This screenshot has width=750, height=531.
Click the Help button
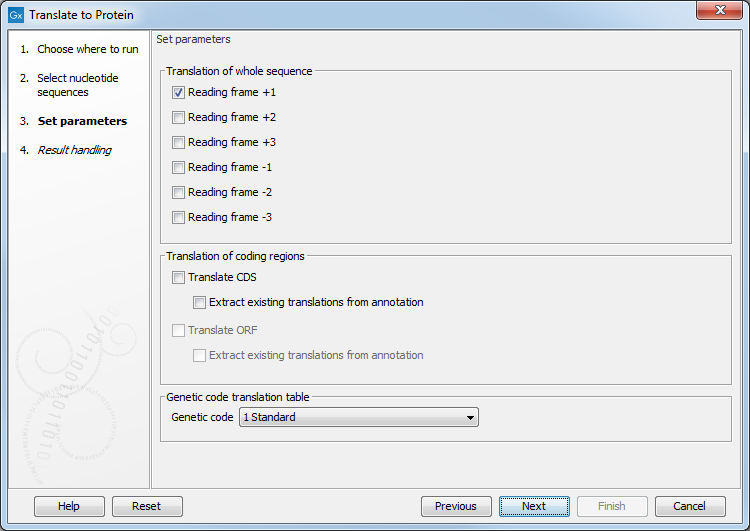pyautogui.click(x=69, y=507)
